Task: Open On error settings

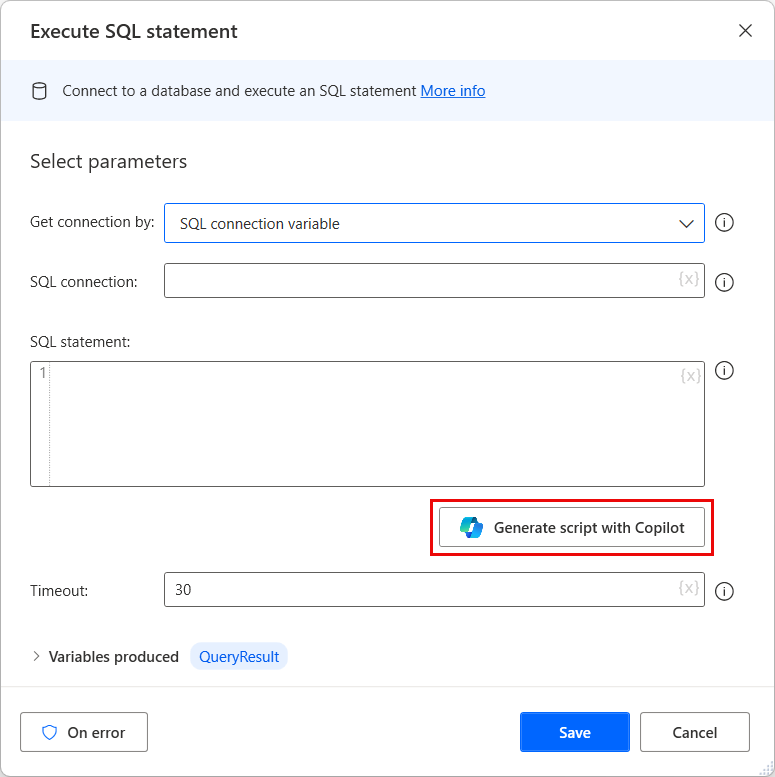Action: pos(84,732)
